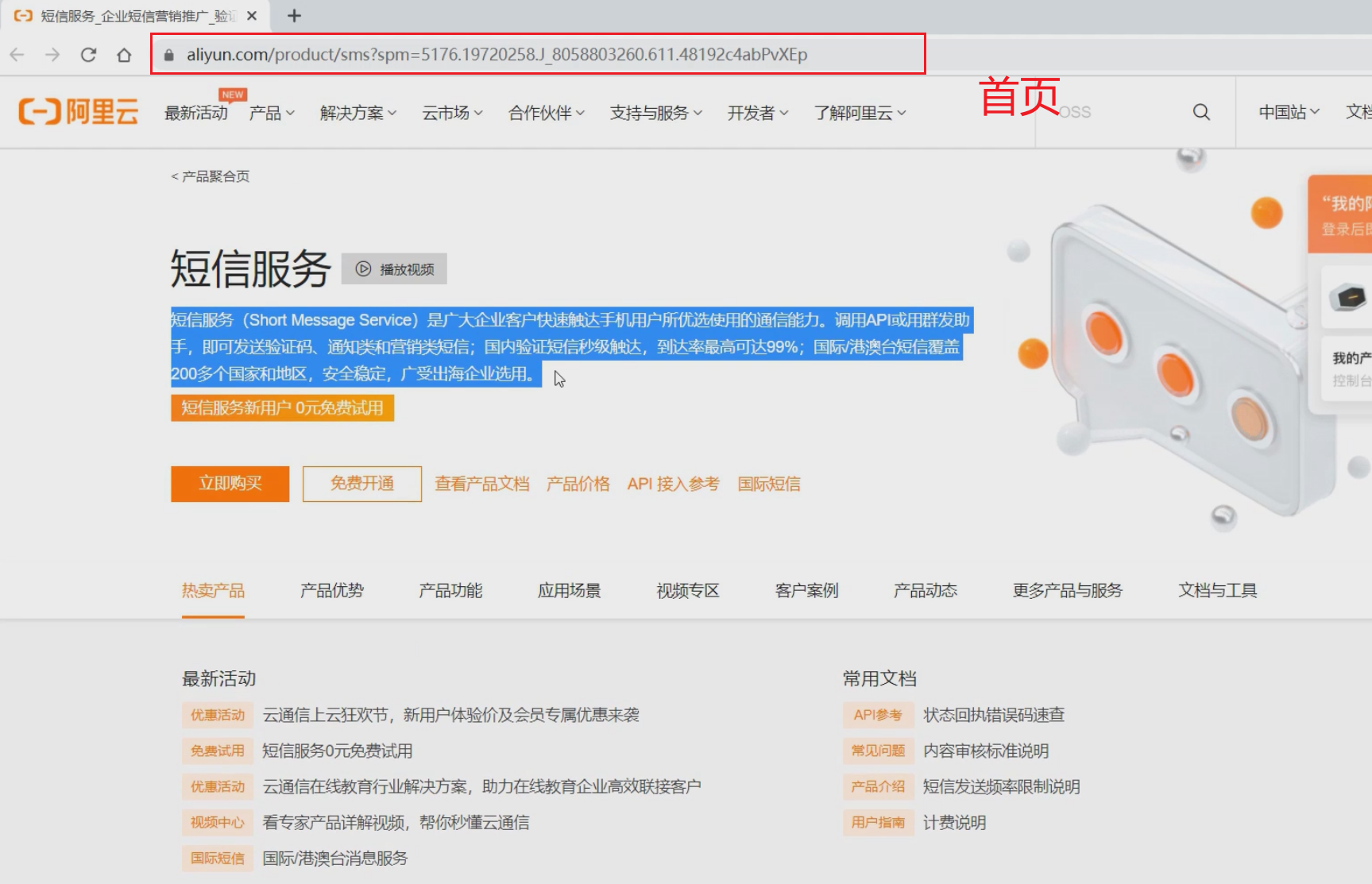Switch to the 产品优势 tab
Viewport: 1372px width, 884px height.
tap(331, 590)
